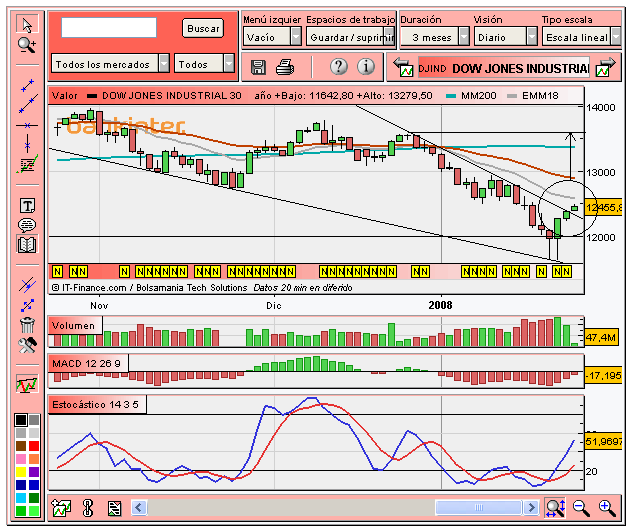Pick the red color swatch
The width and height of the screenshot is (630, 529).
point(34,445)
